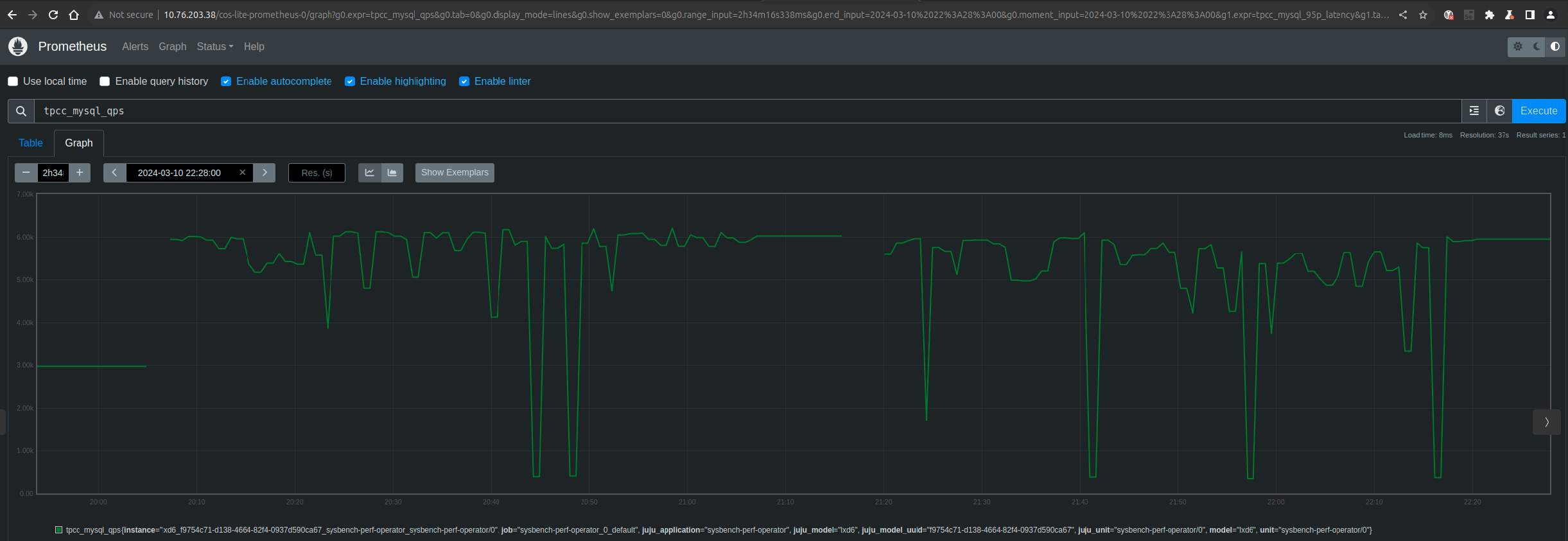Enable the Use local time checkbox
Viewport: 1568px width, 541px height.
tap(13, 82)
